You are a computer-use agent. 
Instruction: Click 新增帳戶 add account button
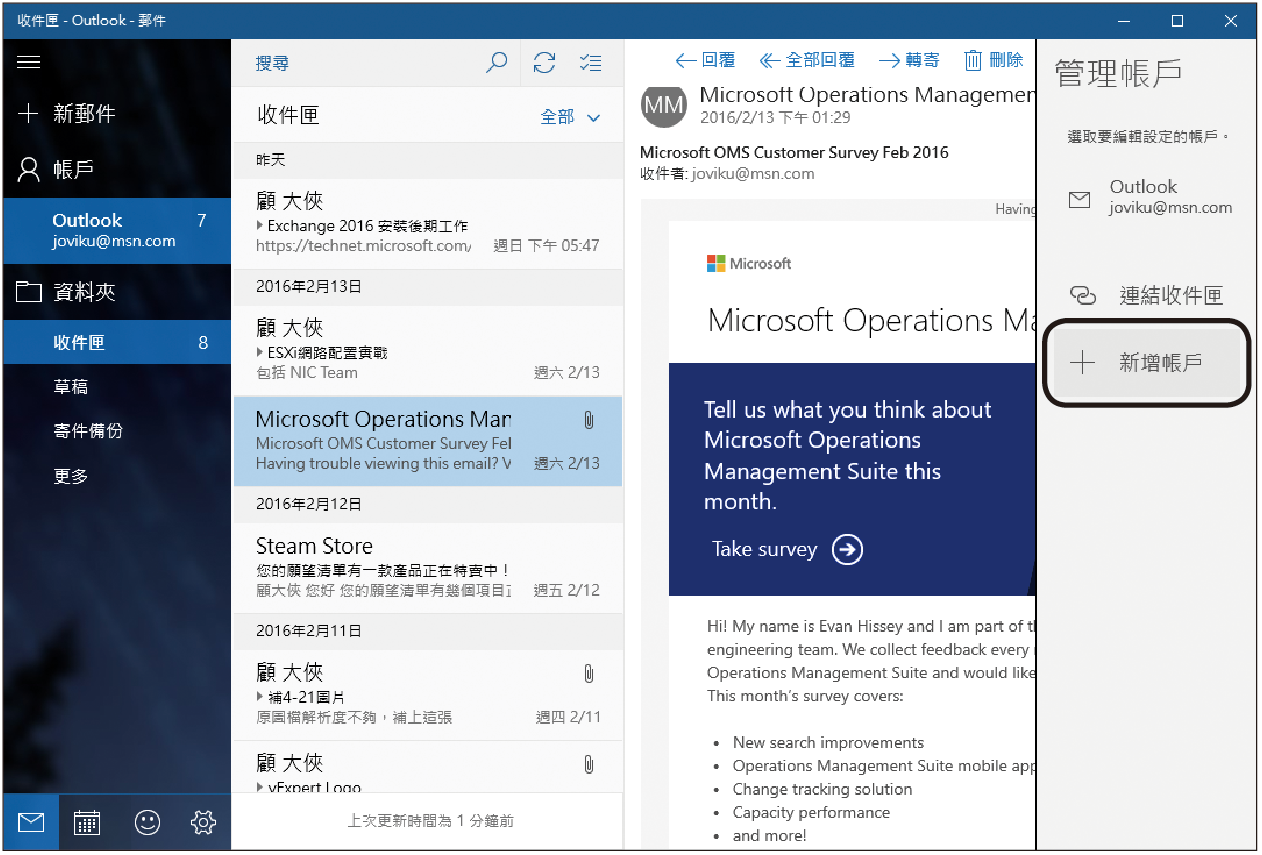1148,363
